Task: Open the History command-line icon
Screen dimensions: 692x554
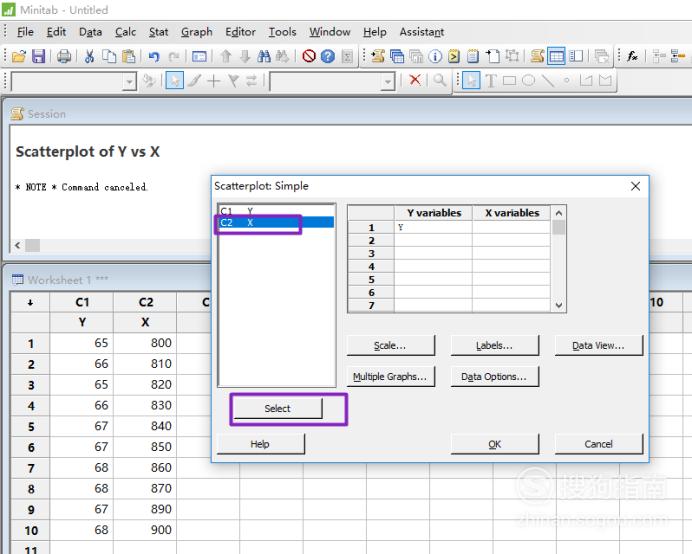Action: [x=454, y=57]
